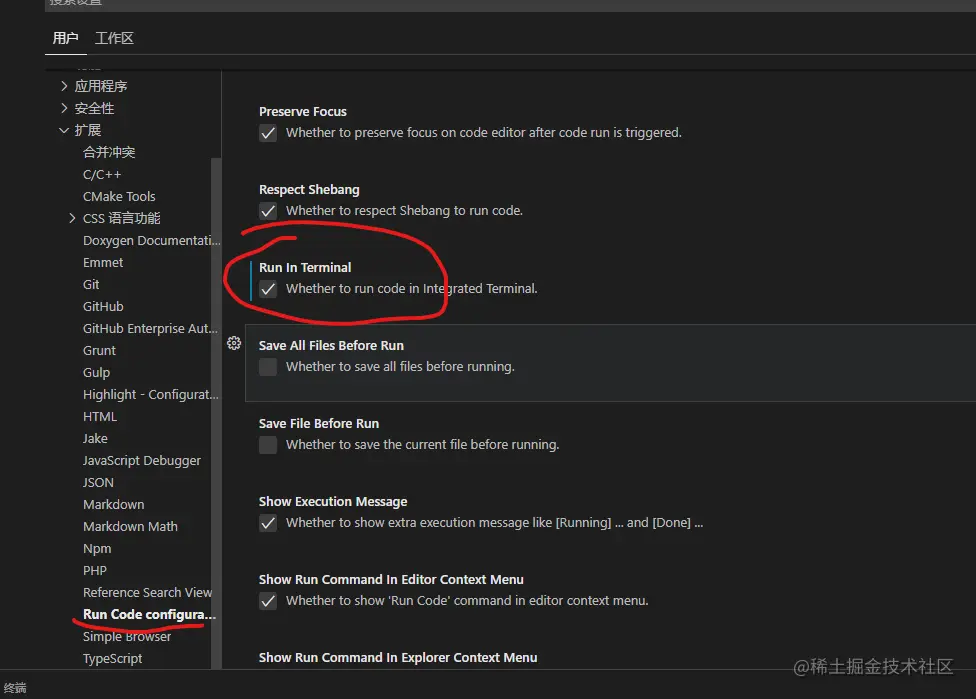Select 合并冲突 in the settings tree
976x699 pixels.
coord(109,152)
